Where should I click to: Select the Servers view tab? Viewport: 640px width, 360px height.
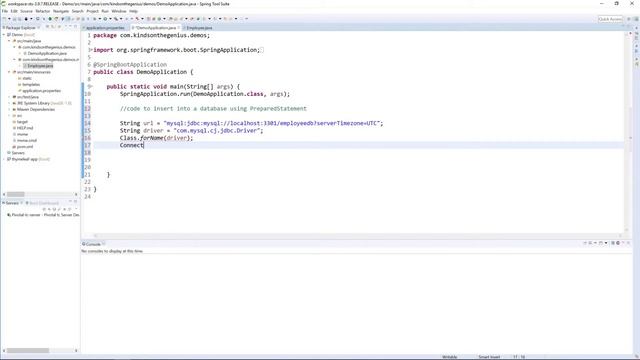point(12,203)
